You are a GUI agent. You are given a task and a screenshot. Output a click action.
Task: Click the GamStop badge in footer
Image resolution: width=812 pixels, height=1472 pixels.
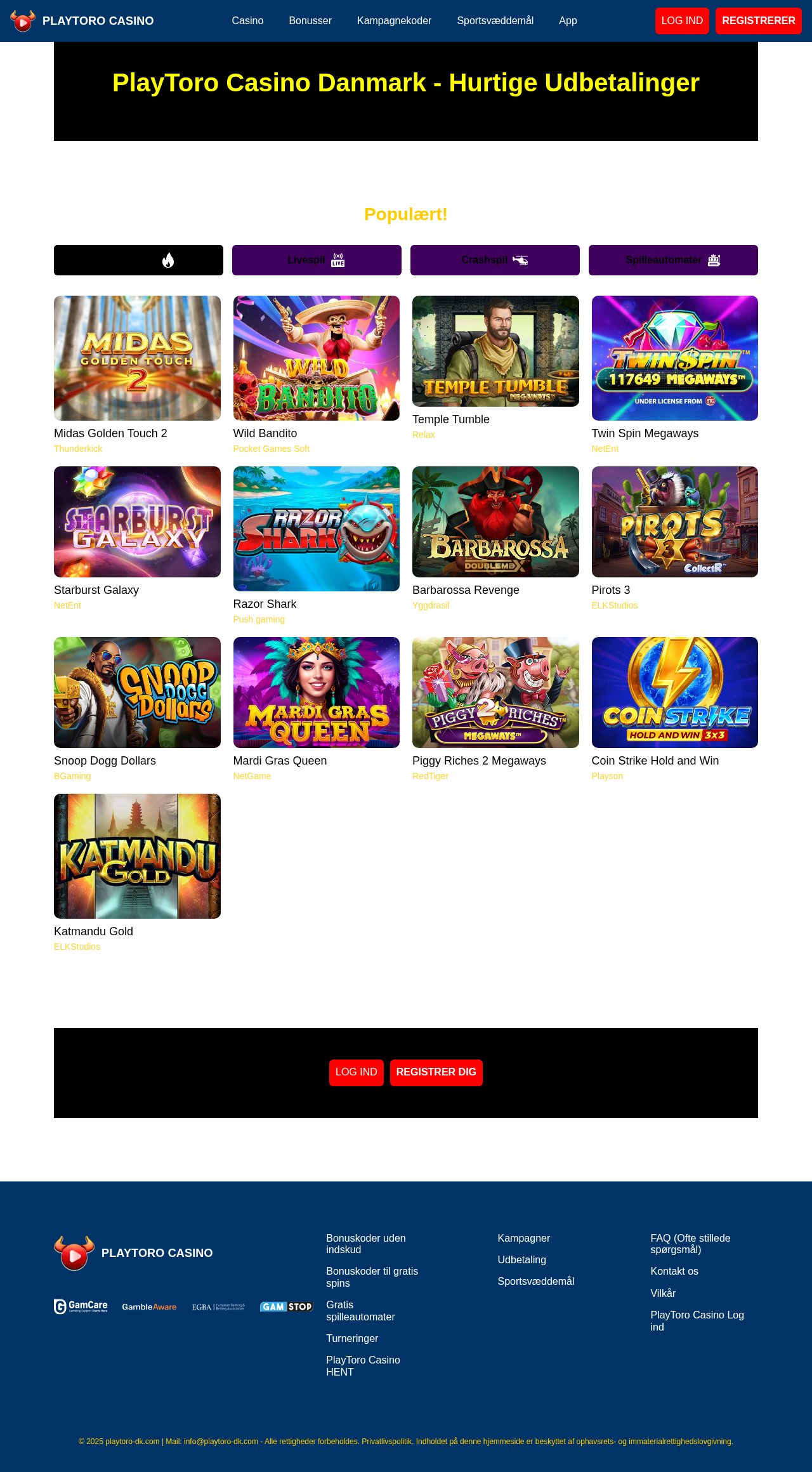pos(287,1306)
